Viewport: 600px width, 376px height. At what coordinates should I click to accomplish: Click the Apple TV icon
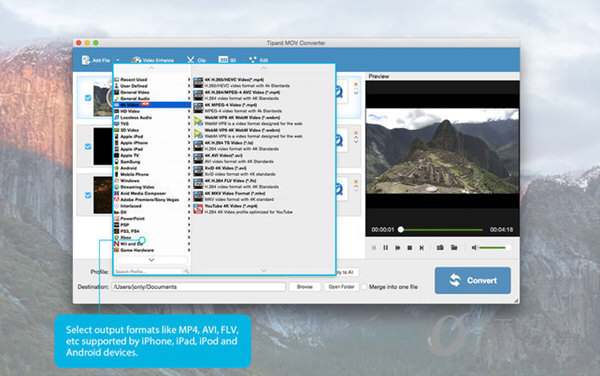tap(117, 155)
